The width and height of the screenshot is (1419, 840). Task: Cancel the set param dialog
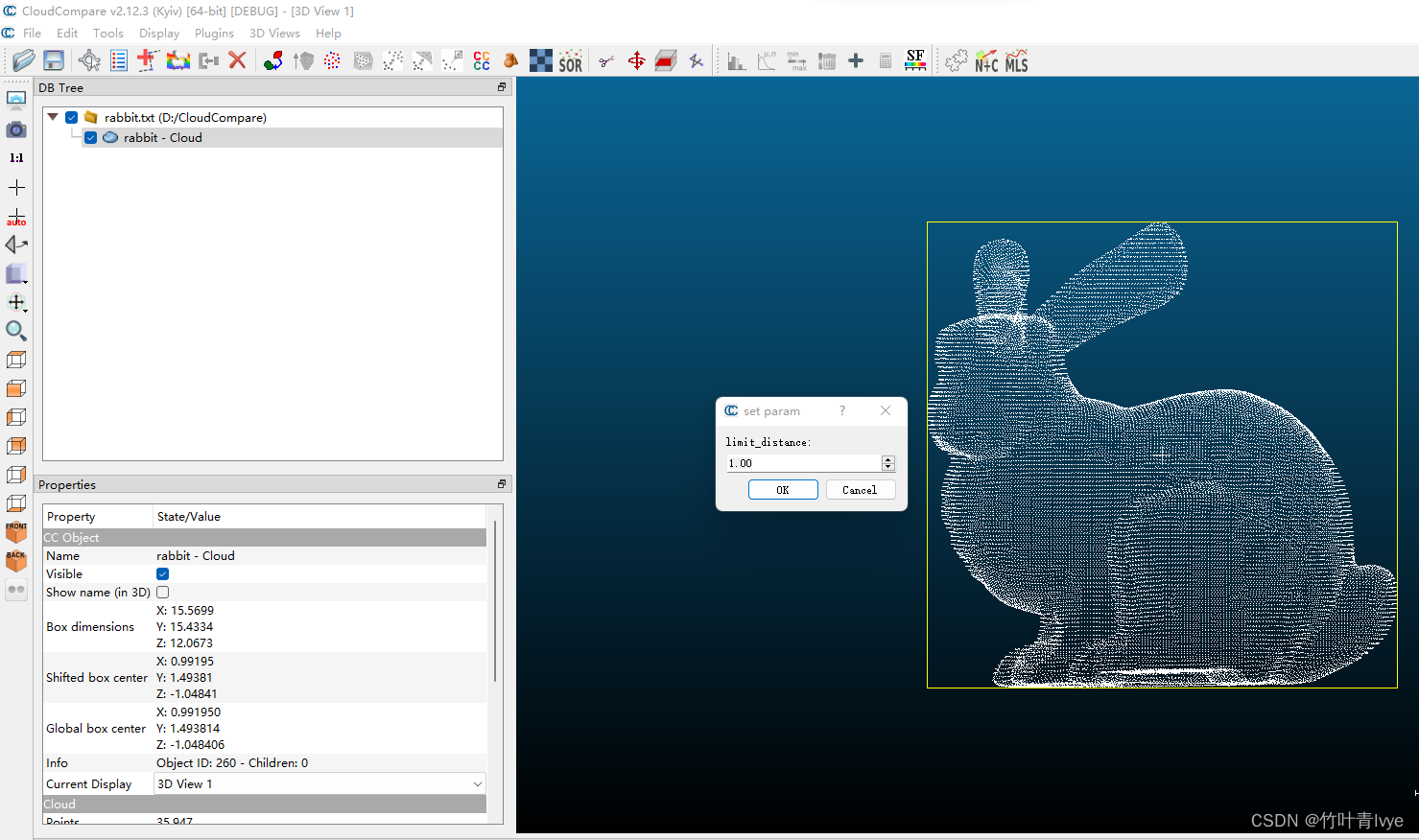point(860,490)
